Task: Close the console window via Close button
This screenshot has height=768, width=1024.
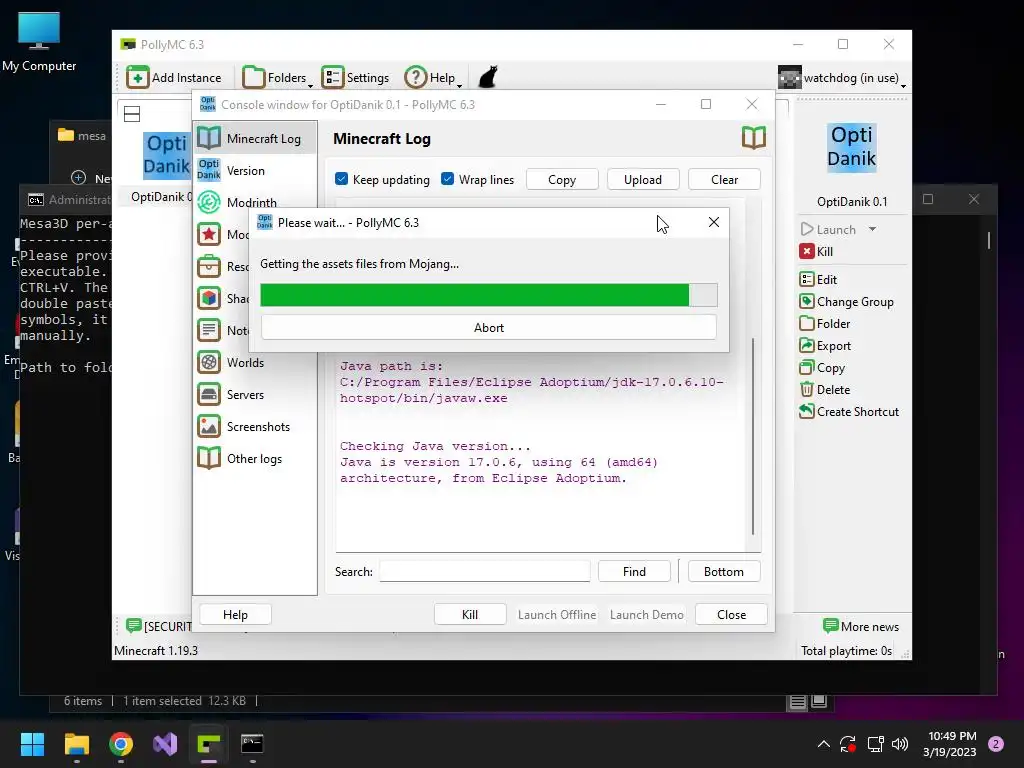Action: click(731, 615)
